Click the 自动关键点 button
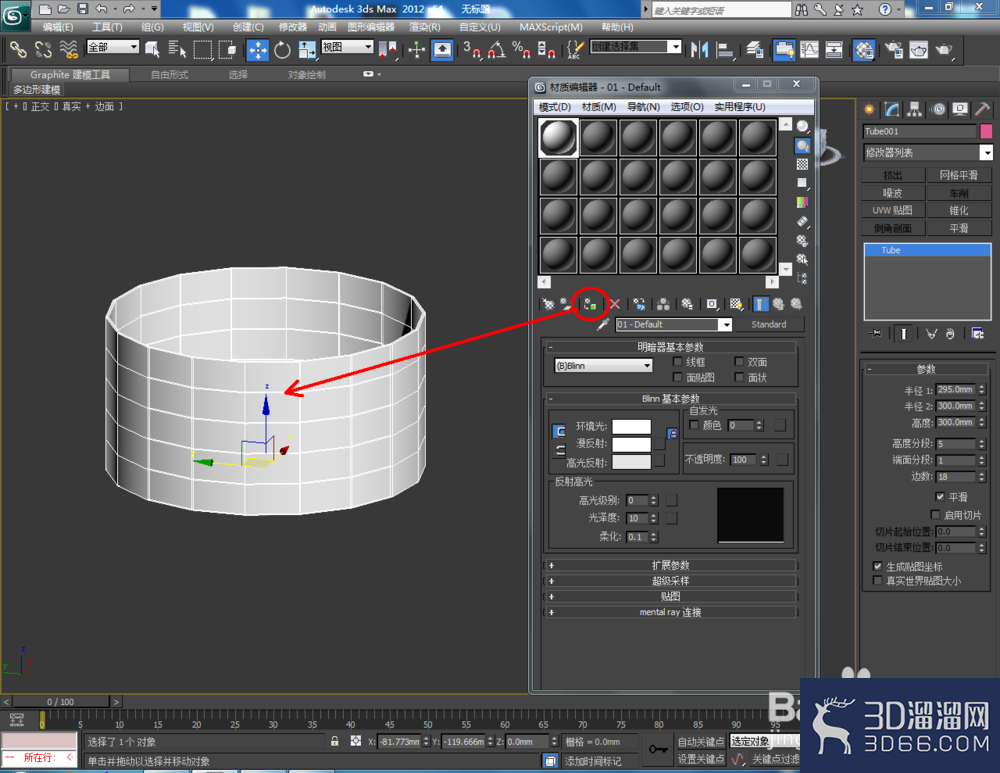Screen dimensions: 1000x773 700,742
